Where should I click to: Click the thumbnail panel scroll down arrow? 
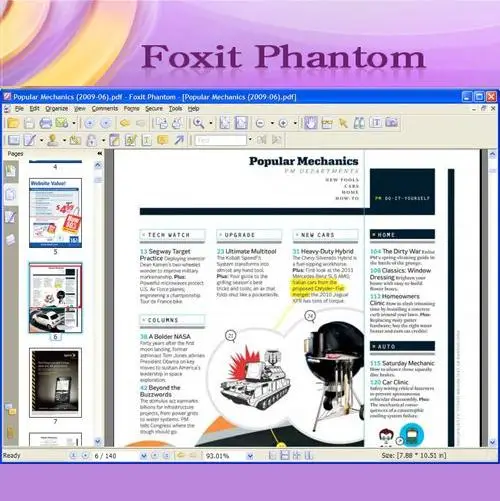[x=98, y=442]
